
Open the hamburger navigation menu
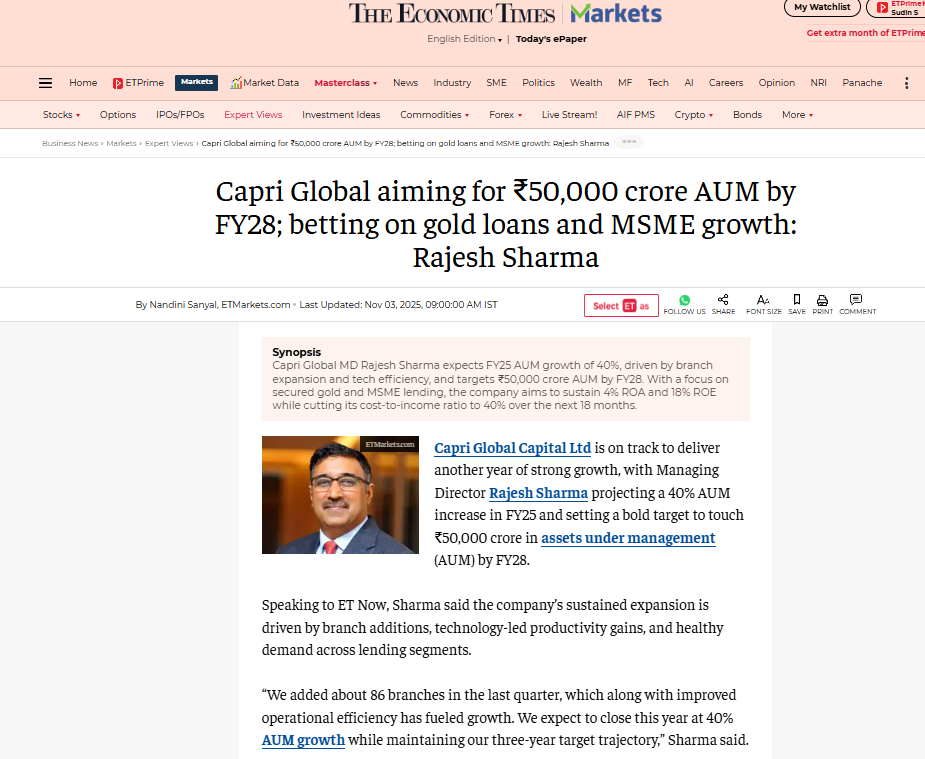coord(45,83)
